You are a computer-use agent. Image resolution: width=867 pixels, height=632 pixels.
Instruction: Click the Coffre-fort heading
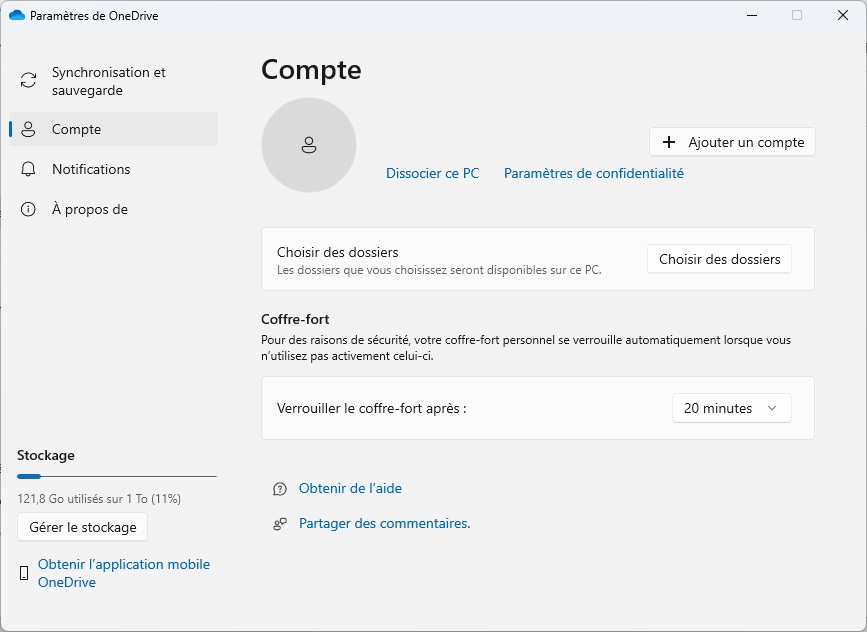(295, 320)
